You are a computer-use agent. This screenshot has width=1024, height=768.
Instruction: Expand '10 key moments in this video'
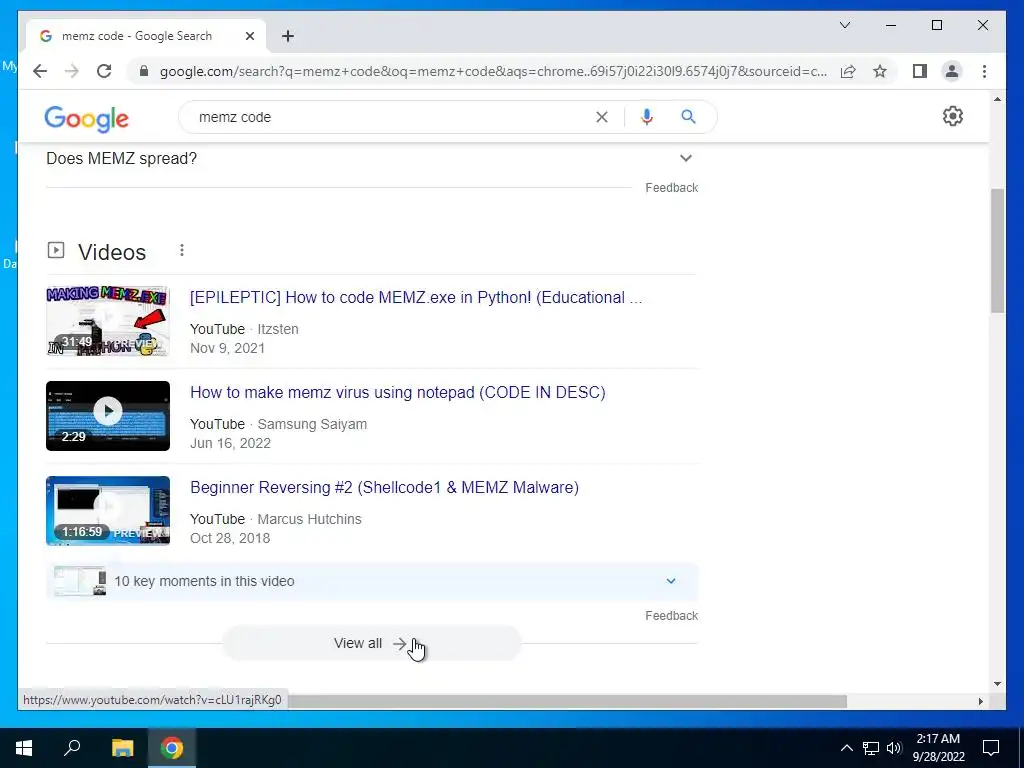[372, 581]
